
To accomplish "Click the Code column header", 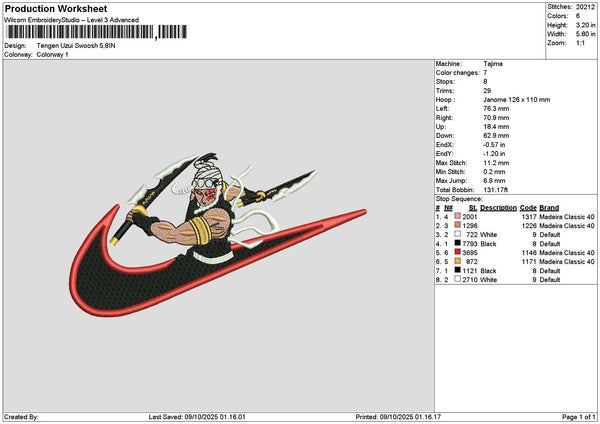I will 528,208.
